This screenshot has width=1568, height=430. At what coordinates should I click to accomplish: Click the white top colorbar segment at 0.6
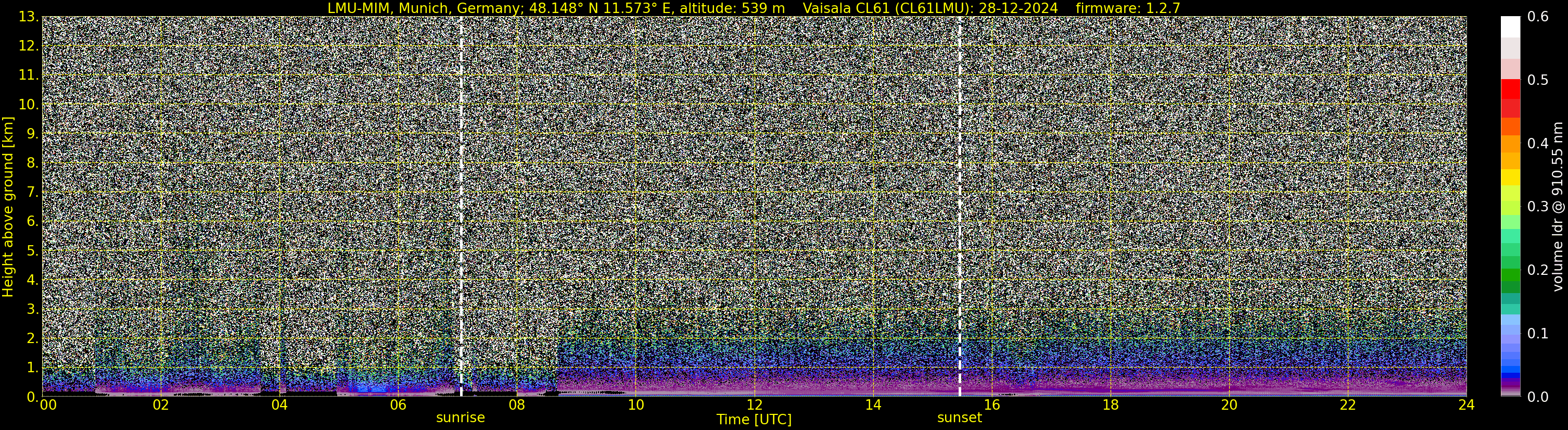tap(1511, 28)
